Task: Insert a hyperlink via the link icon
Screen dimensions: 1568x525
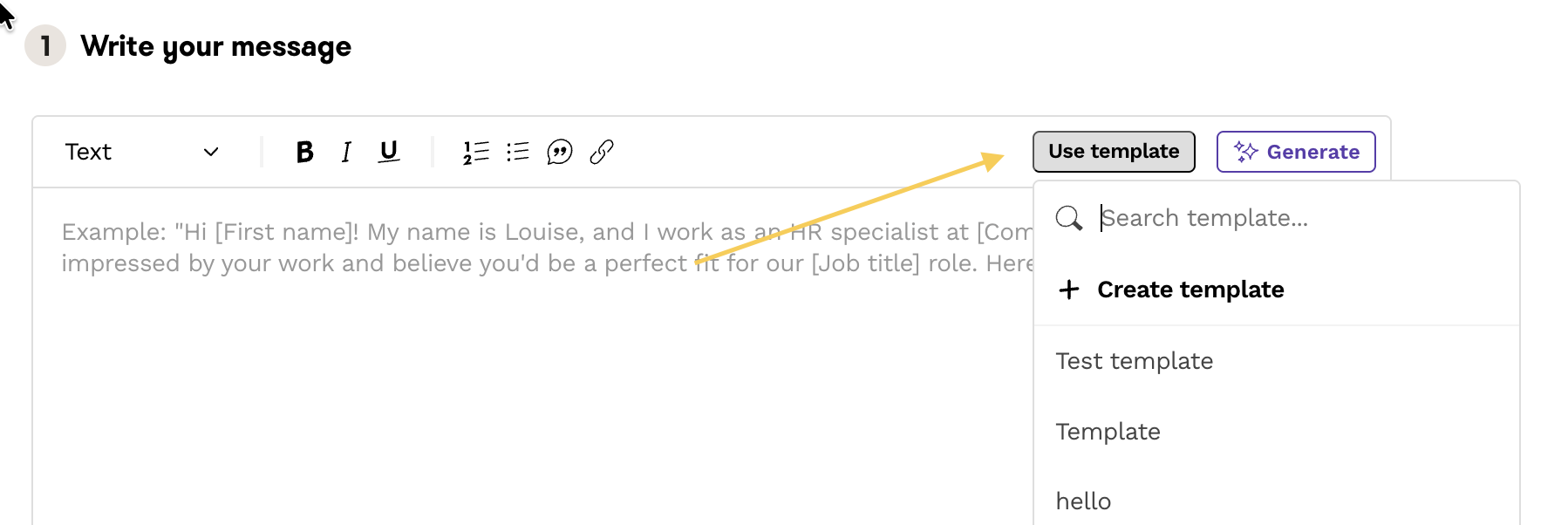Action: [x=602, y=153]
